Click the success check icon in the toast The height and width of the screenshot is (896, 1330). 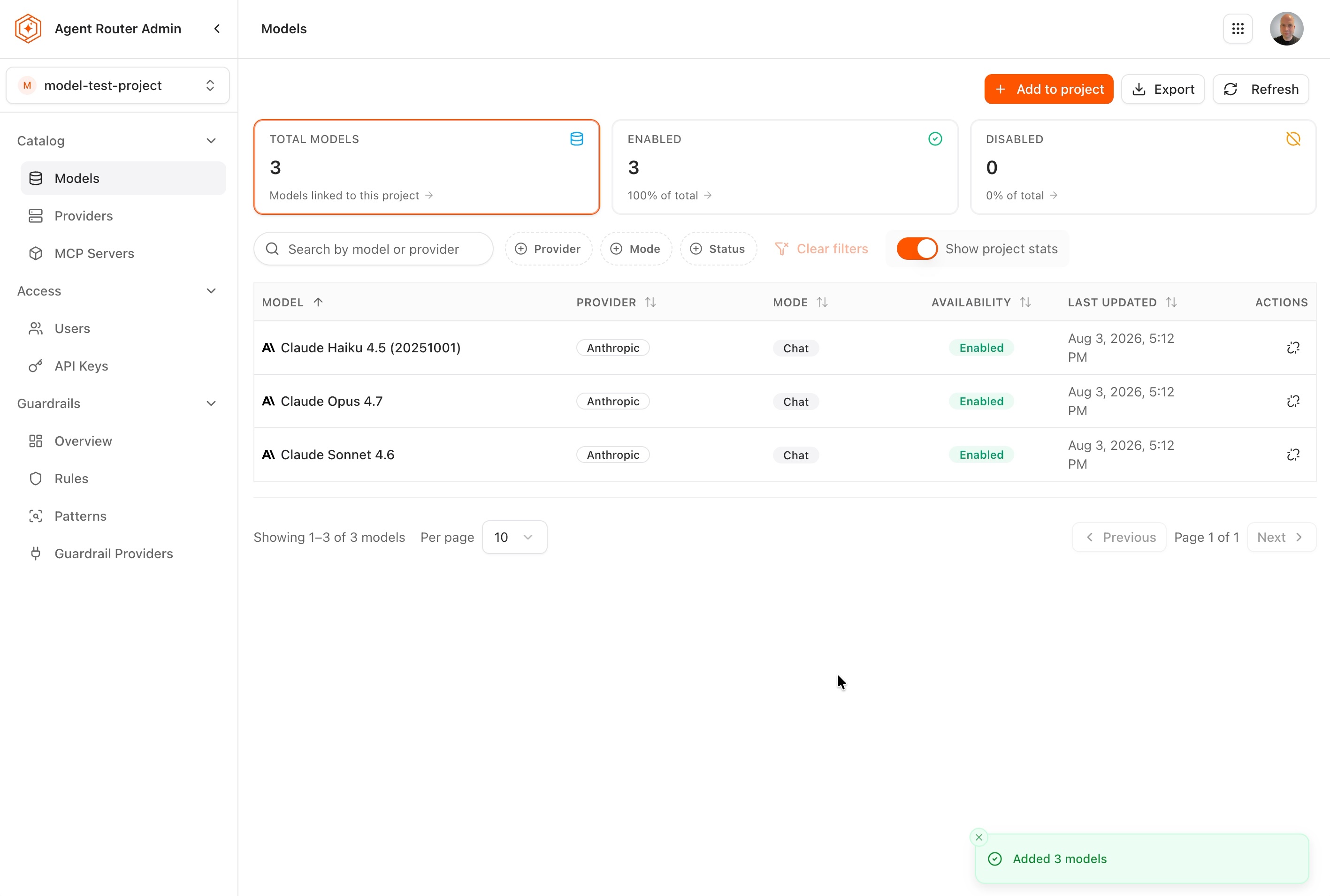pyautogui.click(x=995, y=859)
